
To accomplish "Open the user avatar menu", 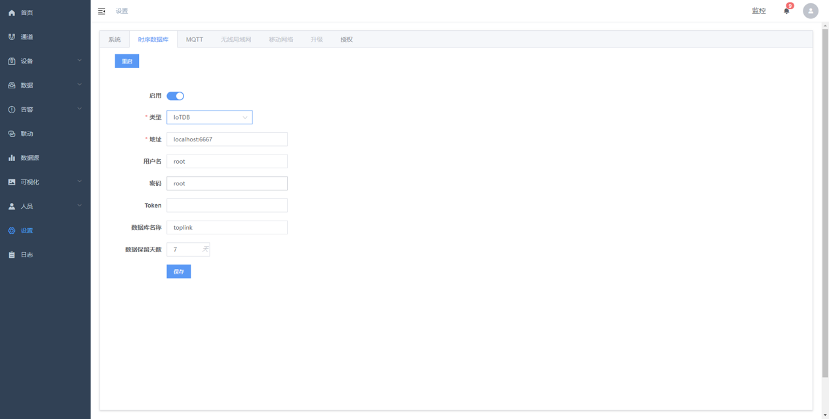I will pyautogui.click(x=810, y=11).
